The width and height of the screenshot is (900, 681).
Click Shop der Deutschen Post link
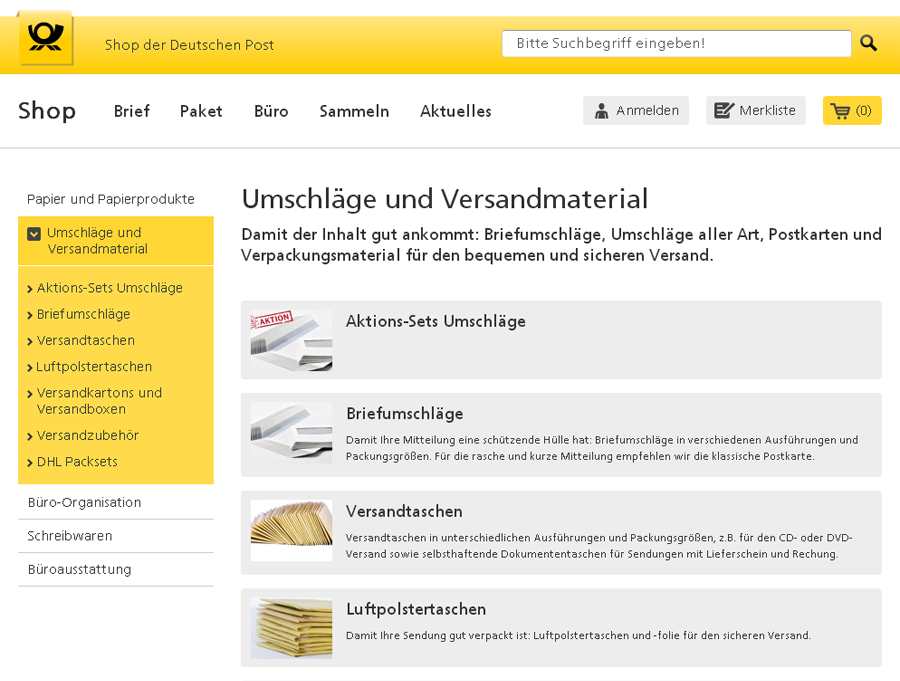[189, 45]
